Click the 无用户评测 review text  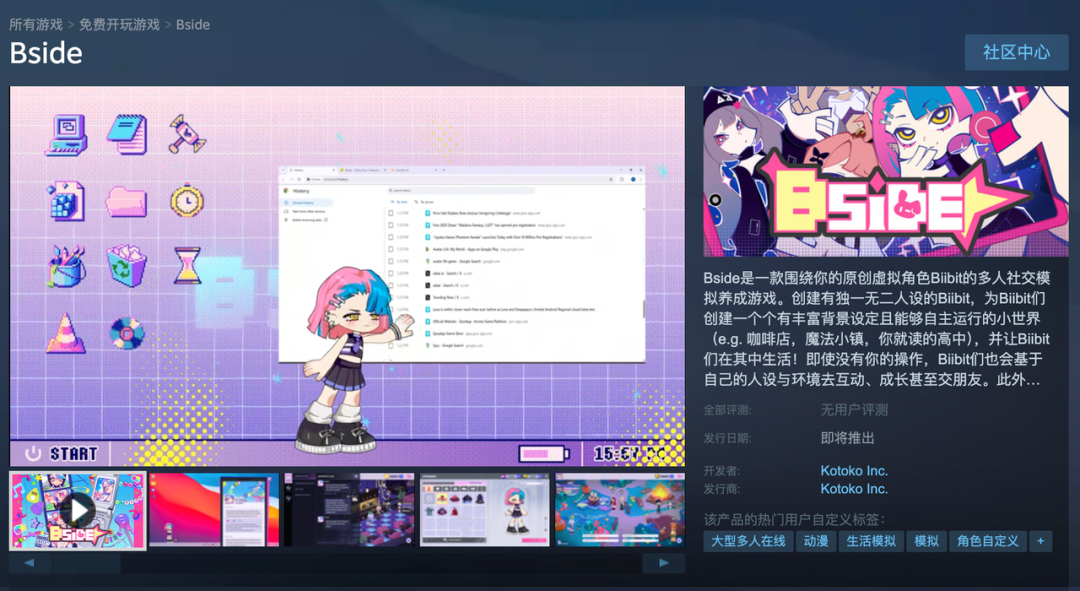pos(854,410)
